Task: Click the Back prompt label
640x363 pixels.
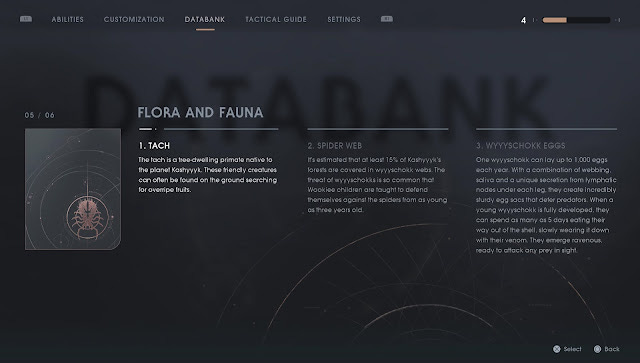Action: pos(612,349)
